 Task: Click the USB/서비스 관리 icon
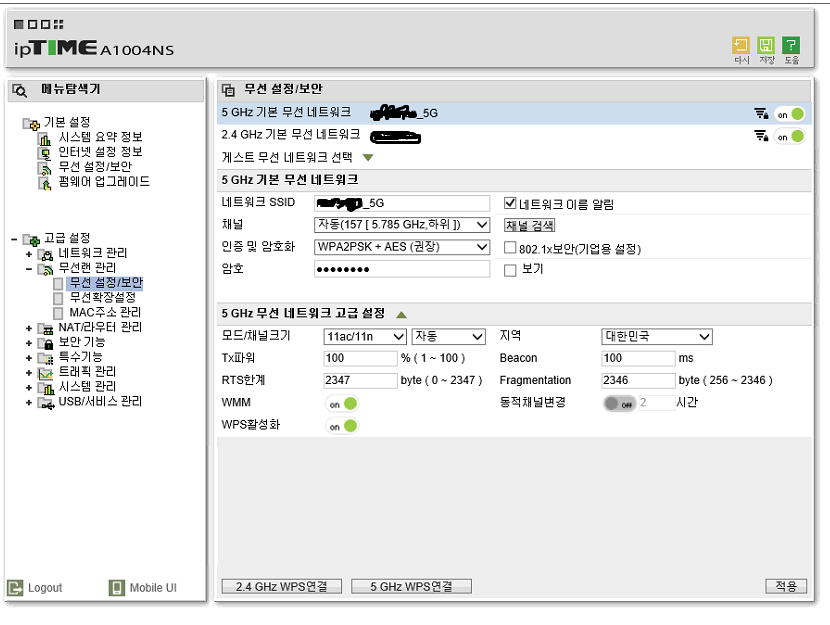pyautogui.click(x=46, y=403)
